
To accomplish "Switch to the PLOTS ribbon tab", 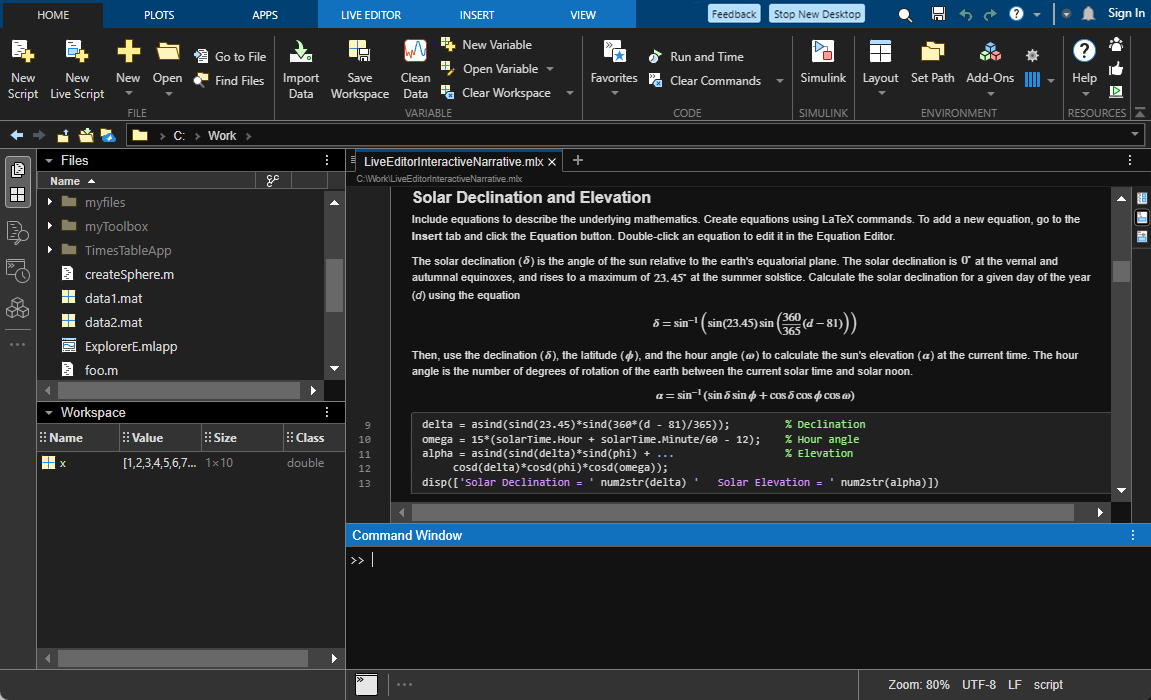I will coord(158,13).
